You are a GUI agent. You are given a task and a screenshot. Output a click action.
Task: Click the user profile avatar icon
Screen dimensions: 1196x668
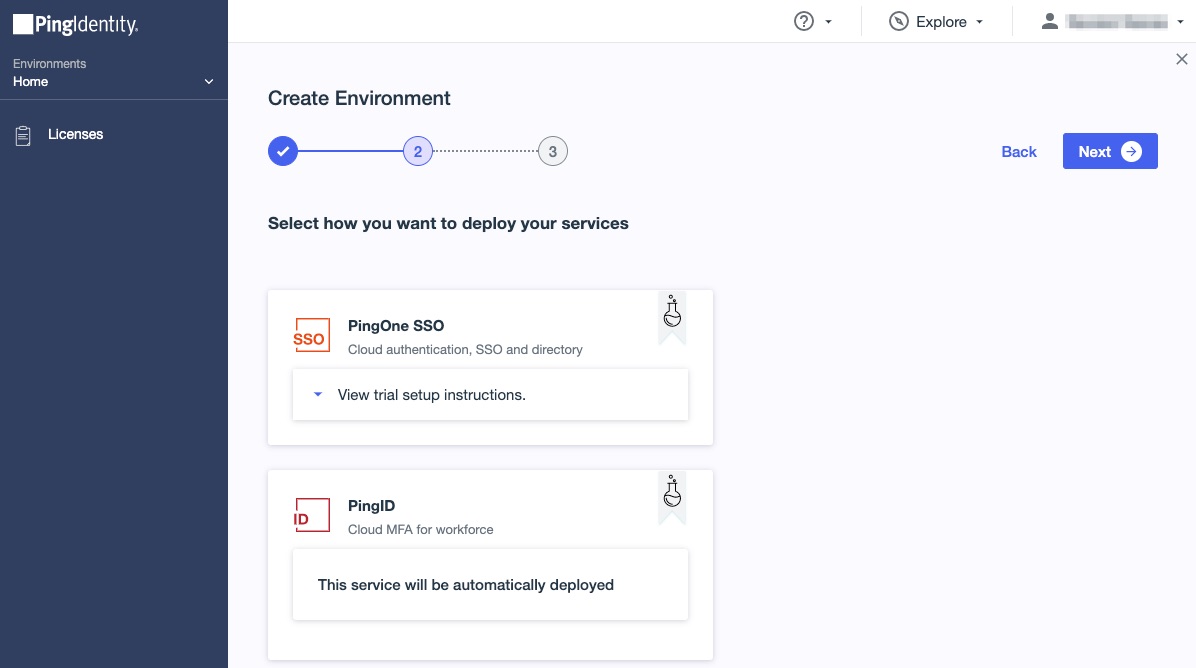pyautogui.click(x=1049, y=21)
